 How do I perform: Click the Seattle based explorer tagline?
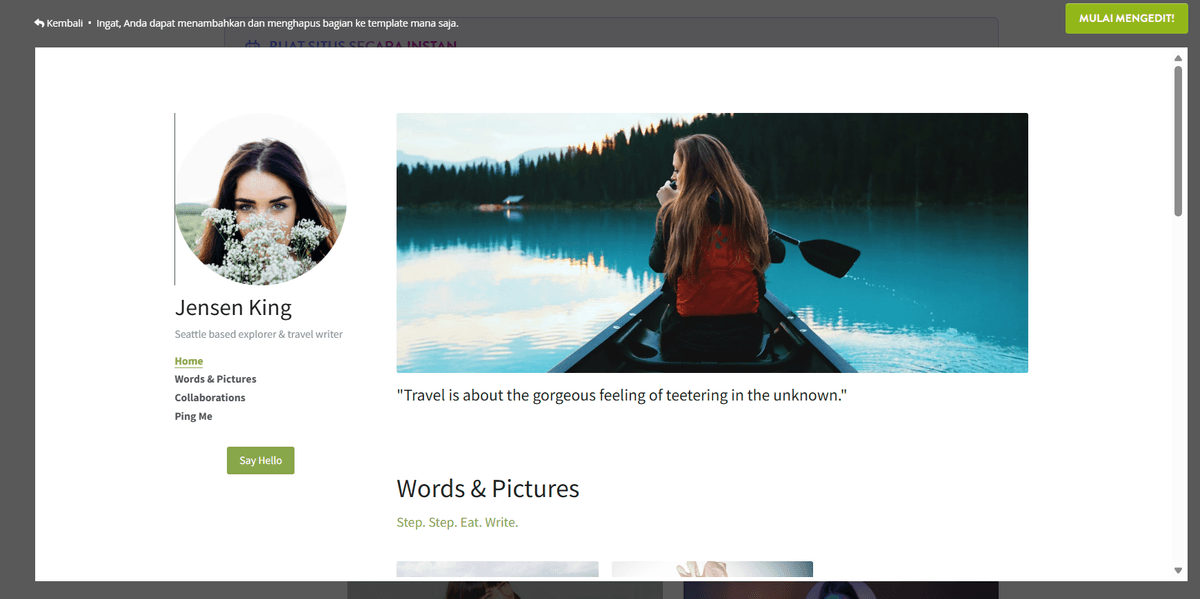(x=259, y=334)
